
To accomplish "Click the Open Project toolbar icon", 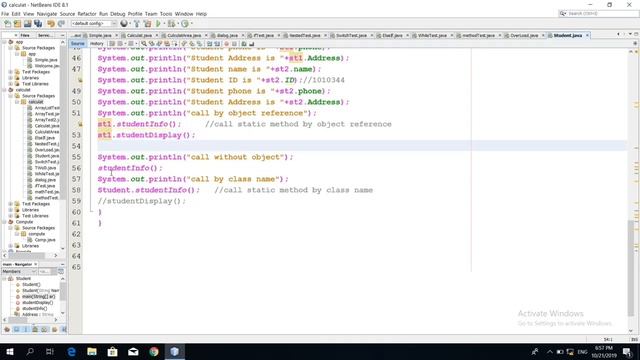I will 27,24.
